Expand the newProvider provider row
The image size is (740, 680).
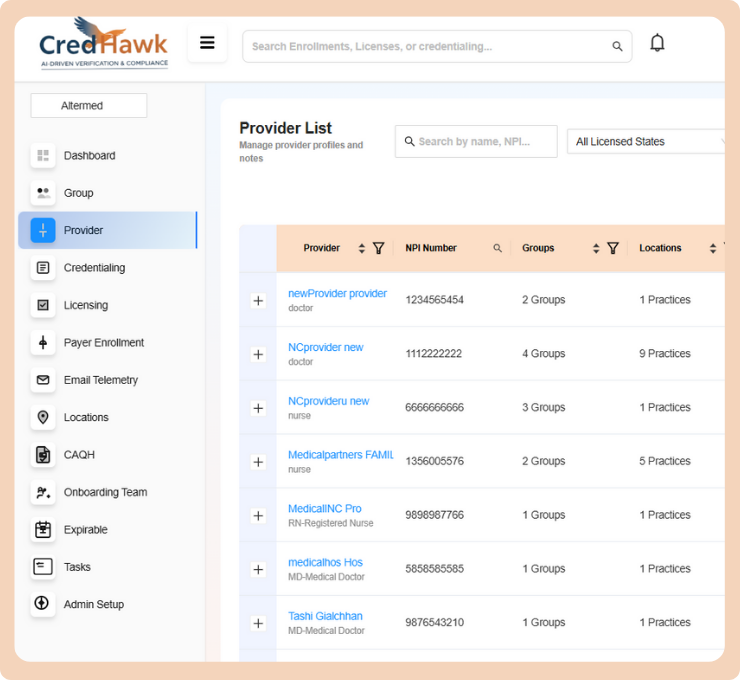[x=258, y=300]
